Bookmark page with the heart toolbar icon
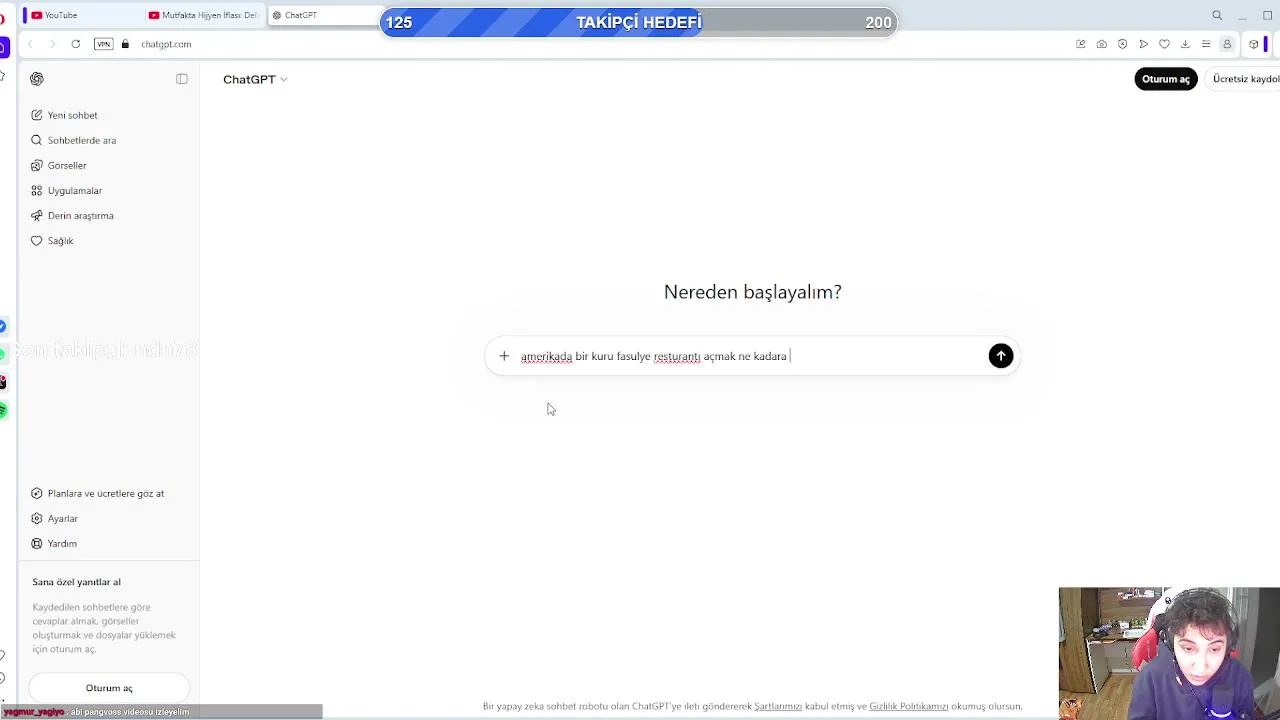 [1164, 44]
